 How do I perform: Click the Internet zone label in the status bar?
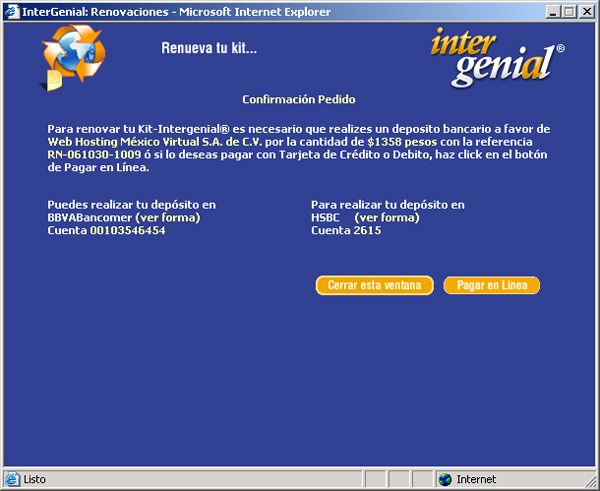point(476,479)
